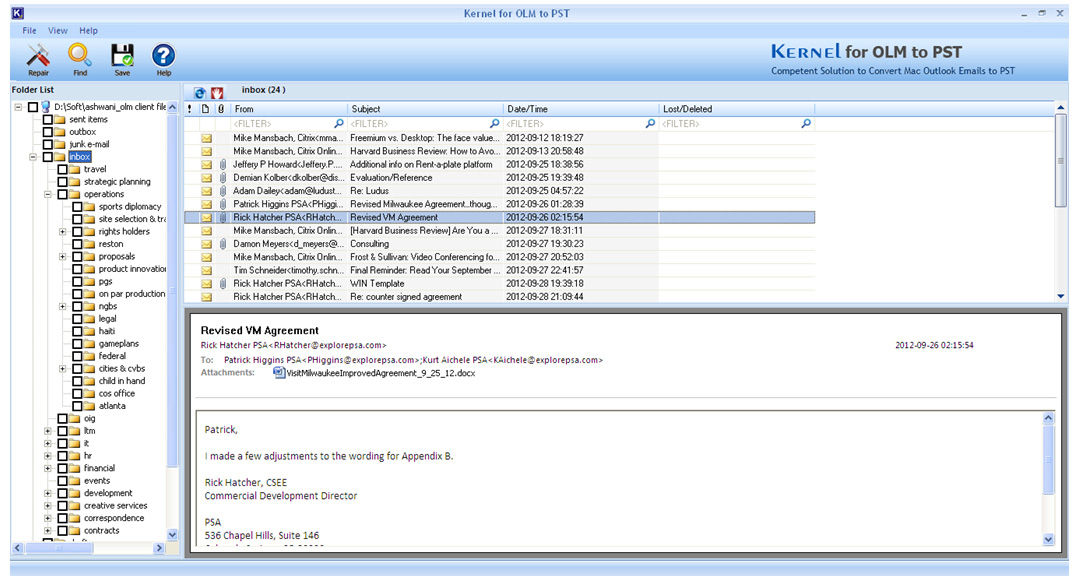Open the View menu
This screenshot has width=1081, height=576.
(x=57, y=30)
